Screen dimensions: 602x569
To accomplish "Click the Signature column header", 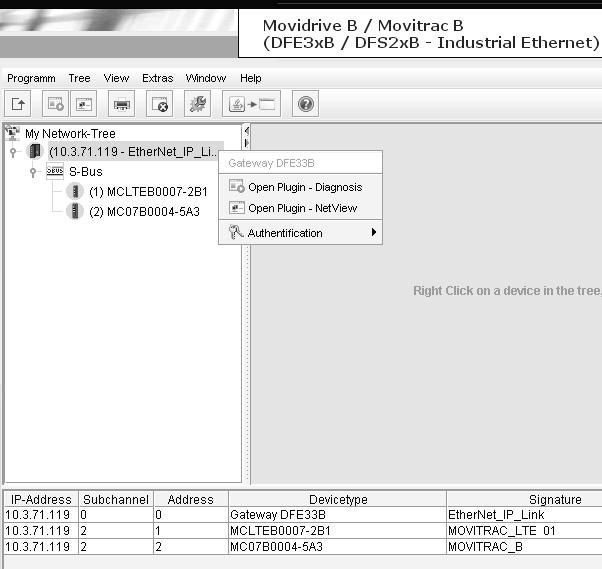I will (555, 499).
